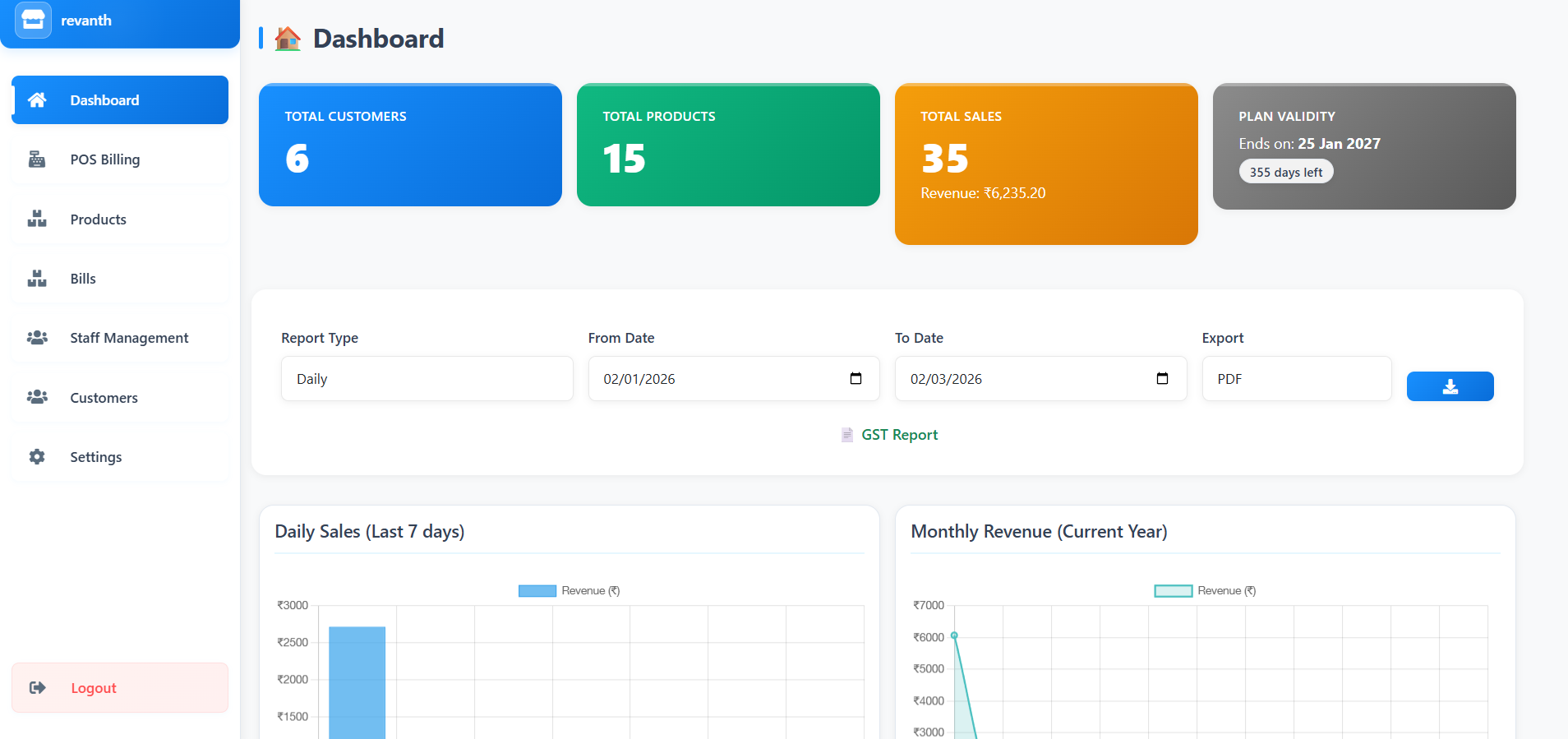Click the Settings gear icon
This screenshot has width=1568, height=739.
click(x=37, y=457)
